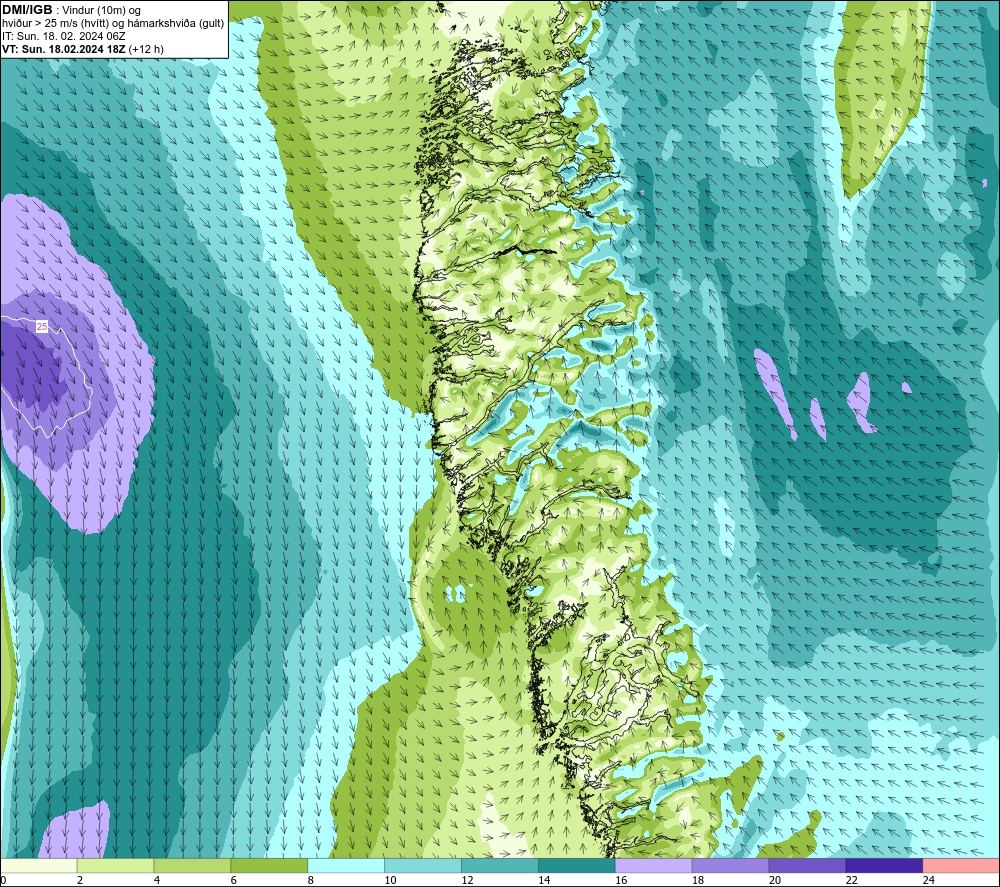The width and height of the screenshot is (1000, 887).
Task: Click the light green 2–4 m/s legend swatch
Action: 115,865
